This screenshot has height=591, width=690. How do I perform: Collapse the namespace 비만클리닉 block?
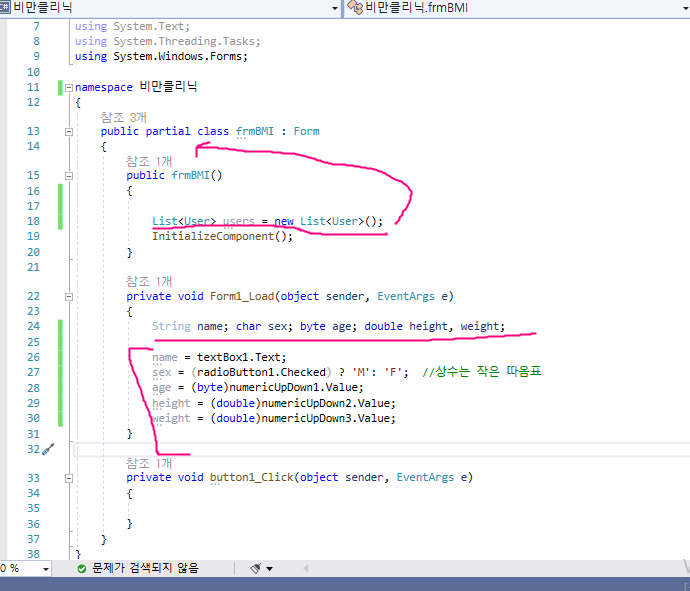[x=69, y=88]
